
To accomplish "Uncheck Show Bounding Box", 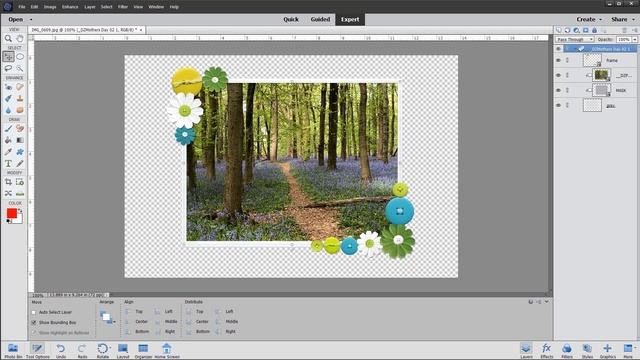I will pos(34,322).
